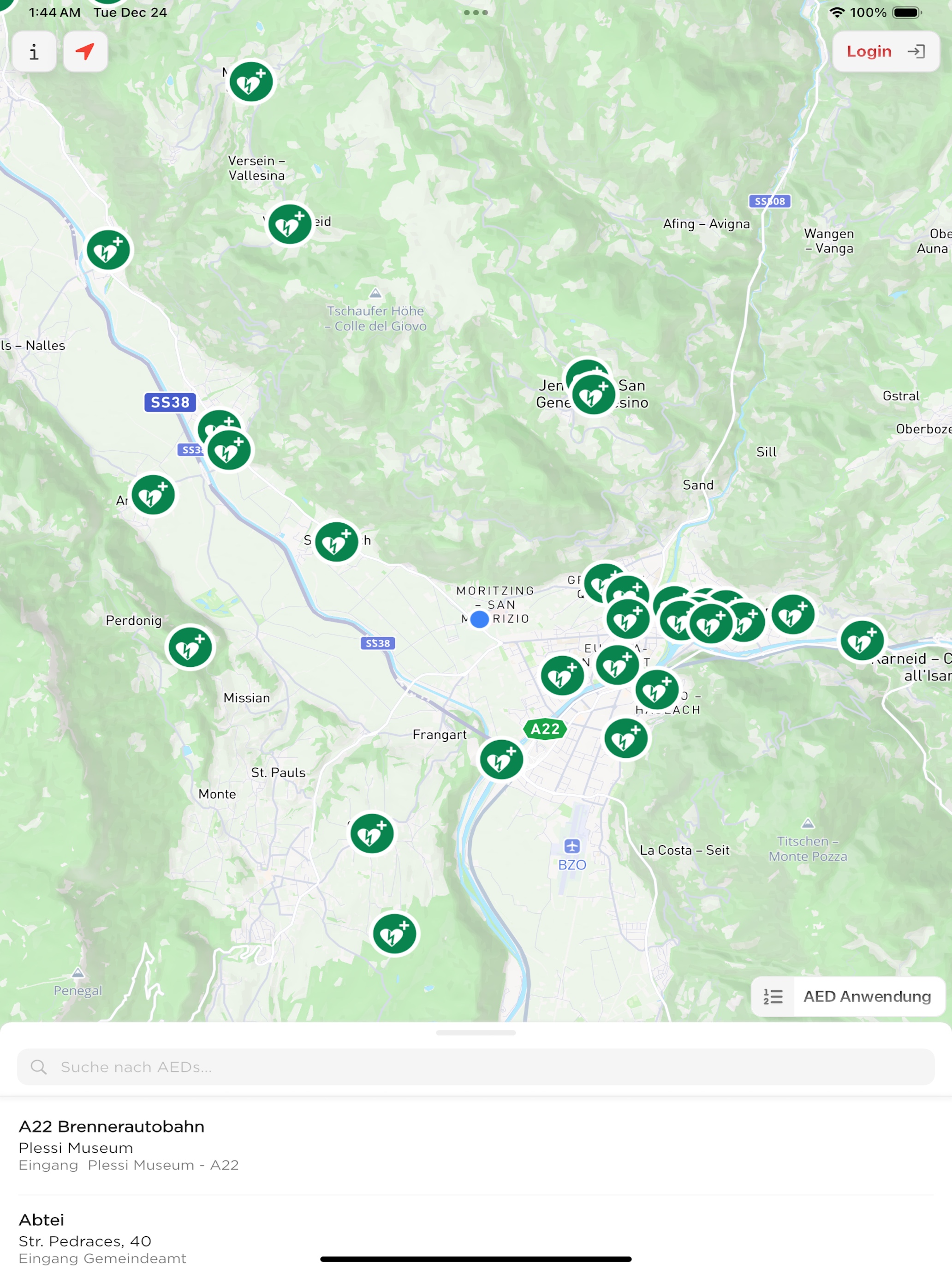Click the Suche nach AEDs search field

pos(475,1067)
